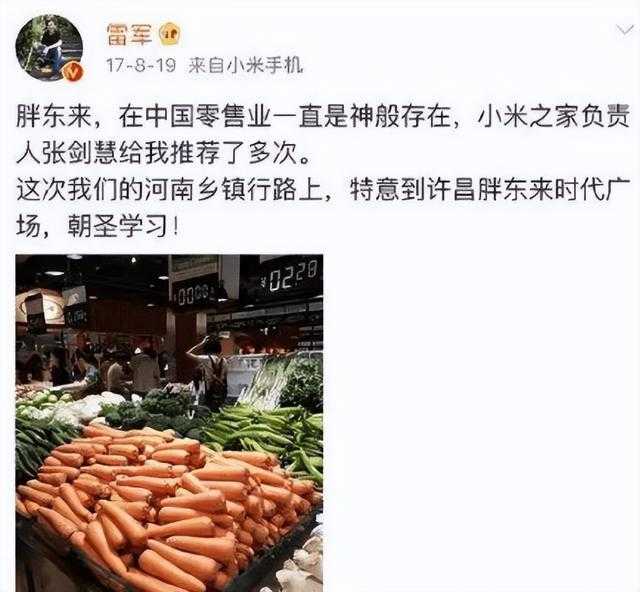640x592 pixels.
Task: Click the 河南乡镇行 phrase in the post
Action: pos(207,190)
